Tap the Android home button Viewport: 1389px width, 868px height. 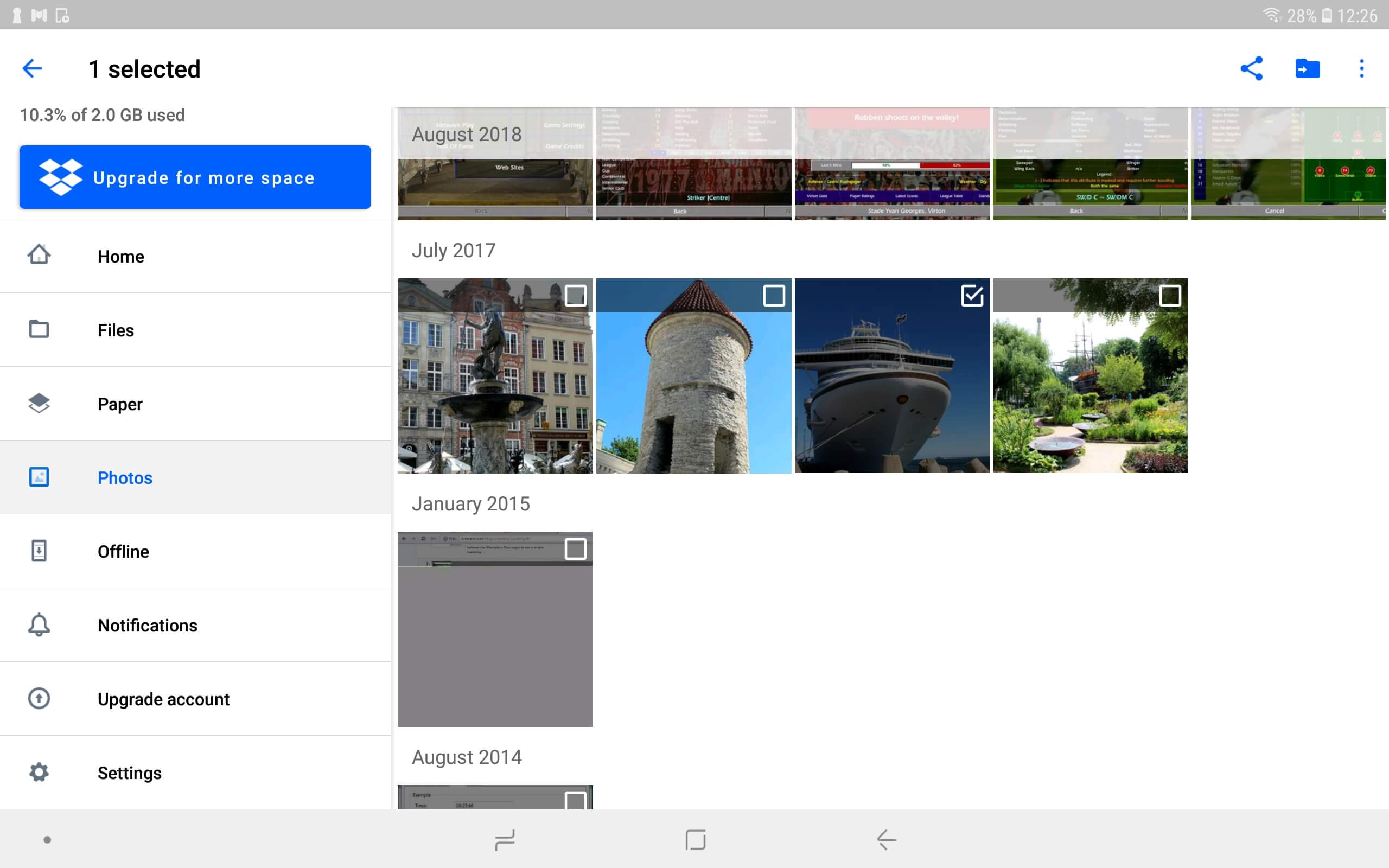click(695, 840)
